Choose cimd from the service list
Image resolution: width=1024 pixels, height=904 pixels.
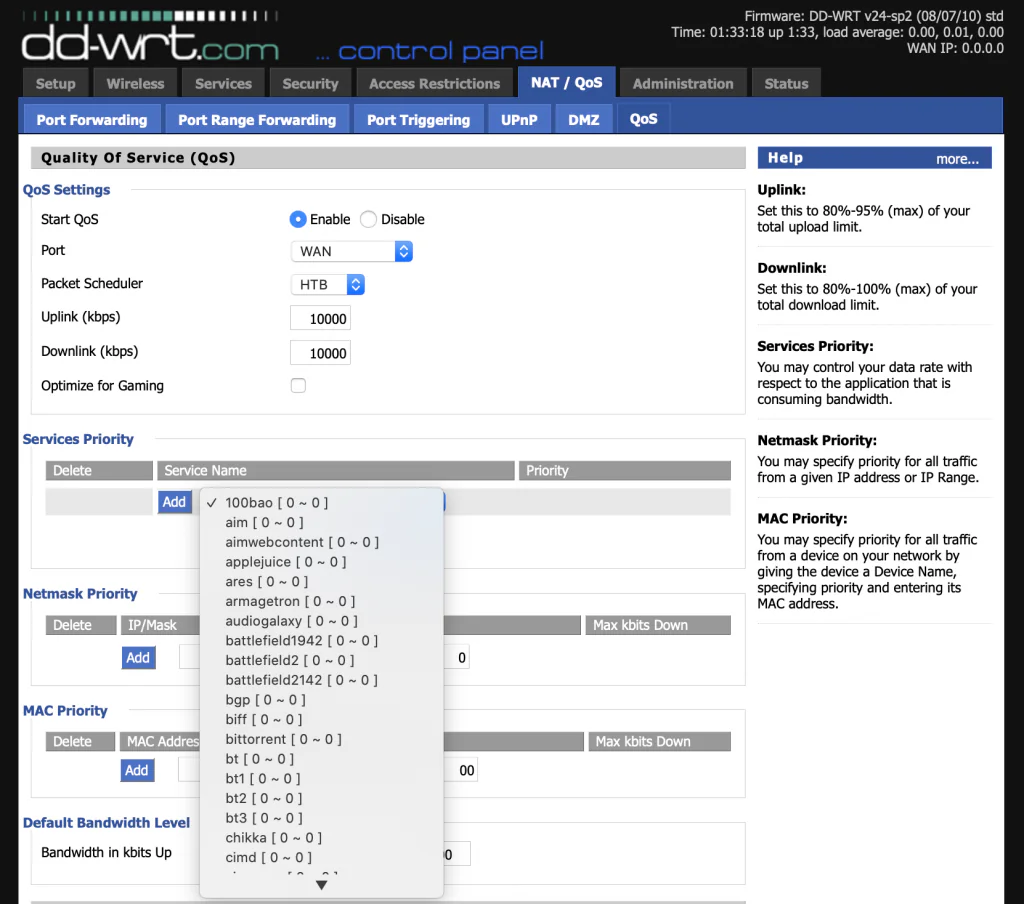coord(321,857)
